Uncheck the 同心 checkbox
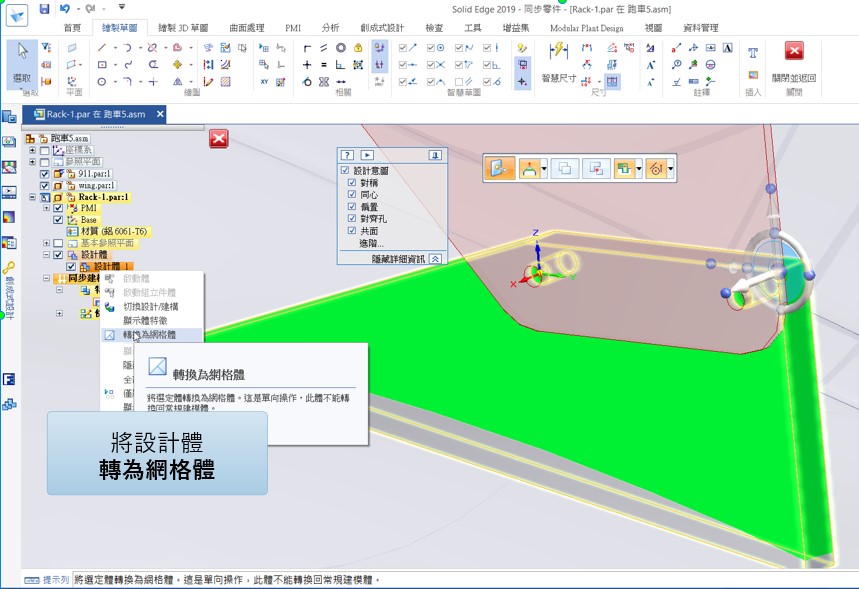Image resolution: width=859 pixels, height=589 pixels. point(352,195)
